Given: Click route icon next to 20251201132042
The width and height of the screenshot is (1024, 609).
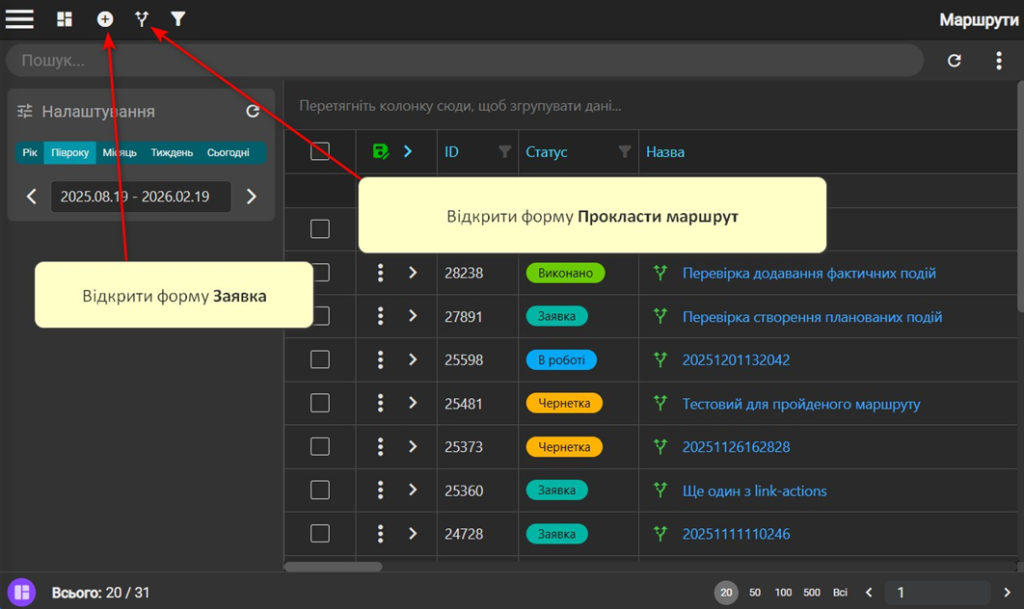Looking at the screenshot, I should (x=660, y=360).
